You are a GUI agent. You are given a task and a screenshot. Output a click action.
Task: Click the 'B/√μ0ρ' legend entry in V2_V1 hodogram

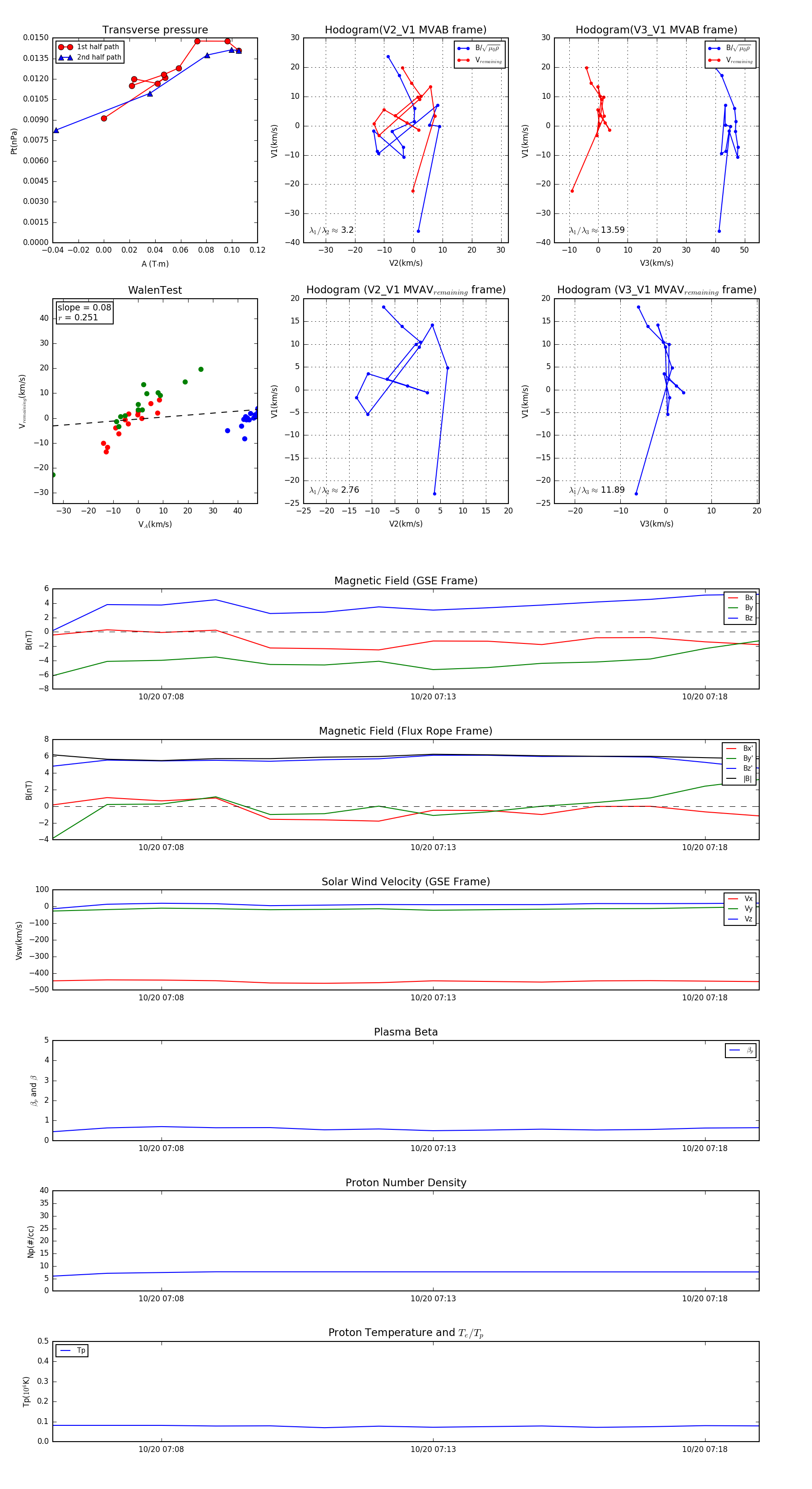[x=479, y=48]
